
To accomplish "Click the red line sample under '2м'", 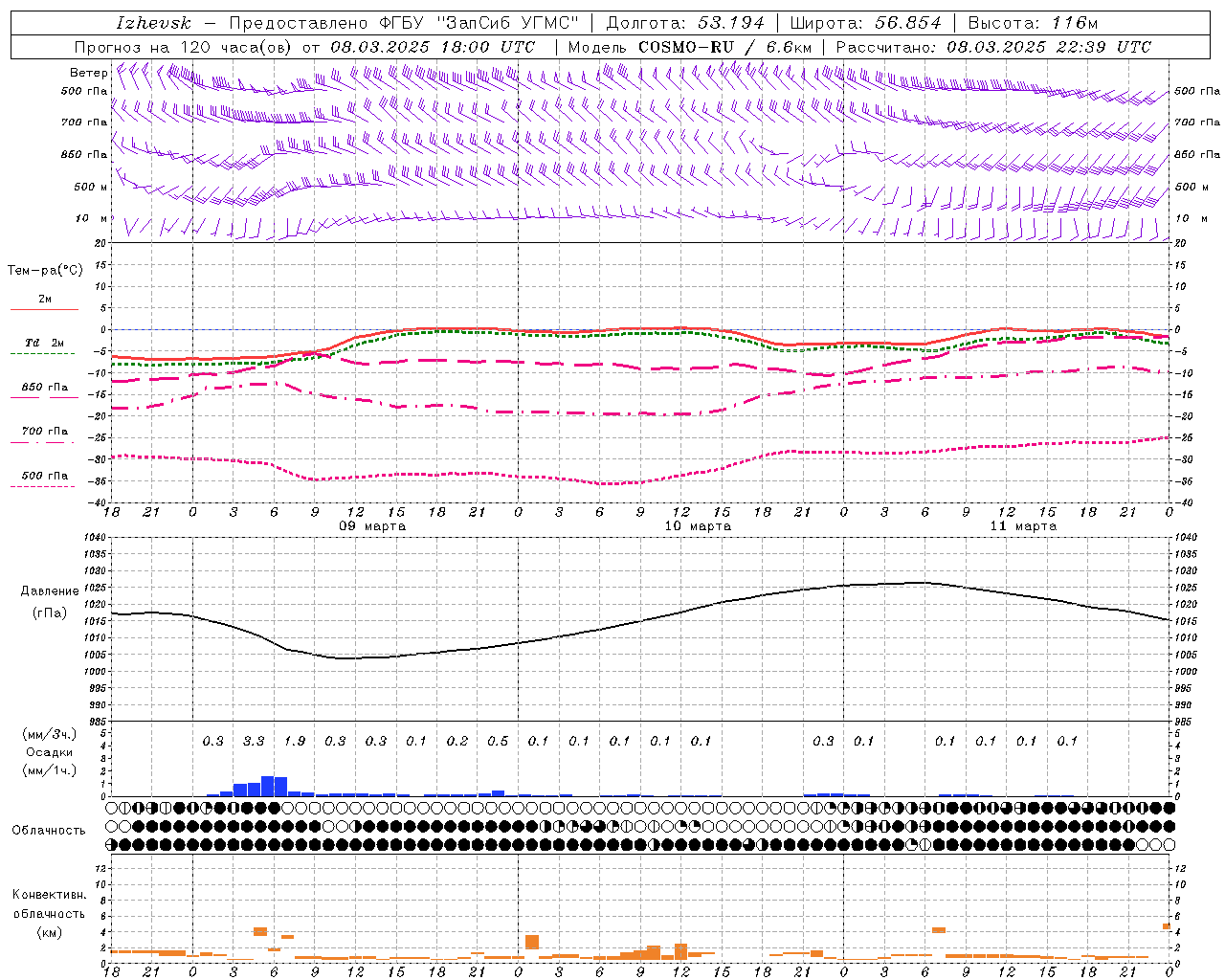I will (44, 310).
